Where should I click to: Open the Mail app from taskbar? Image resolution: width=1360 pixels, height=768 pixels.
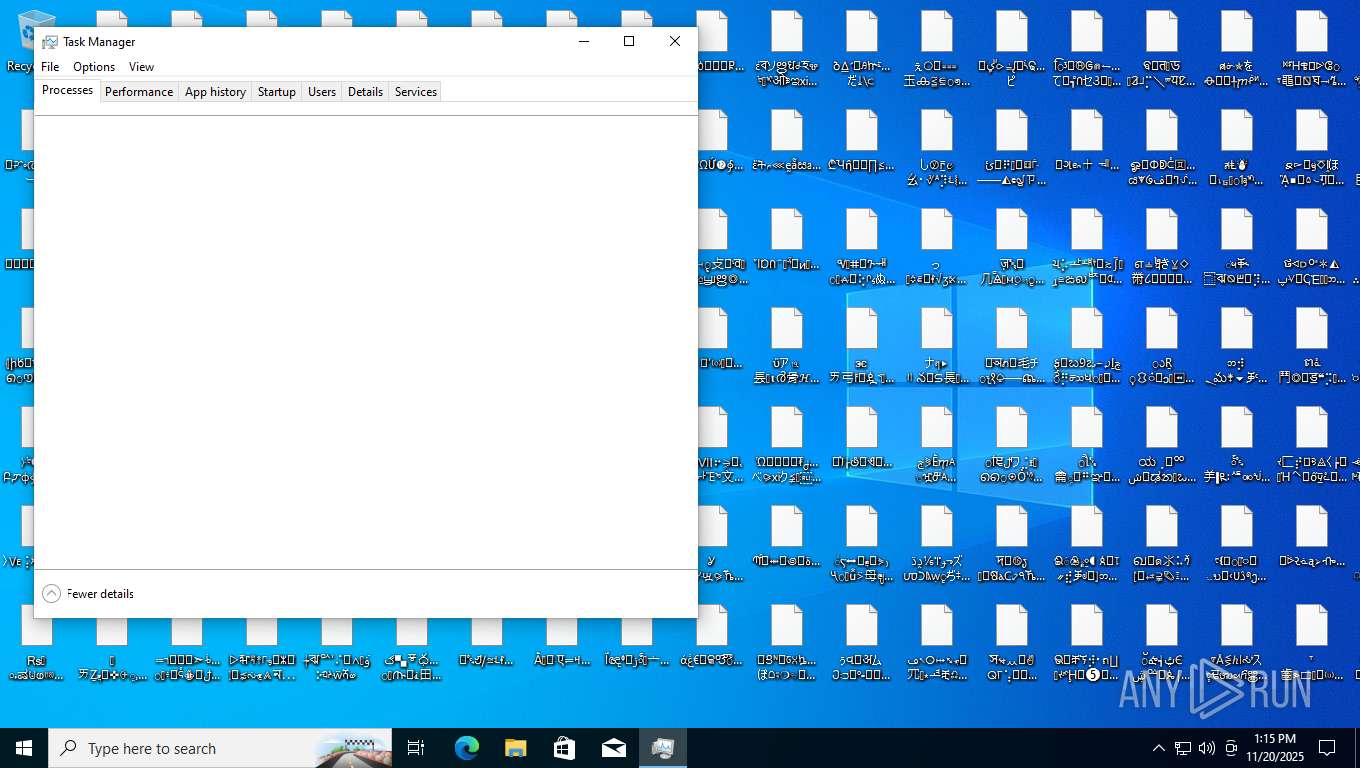pos(613,748)
